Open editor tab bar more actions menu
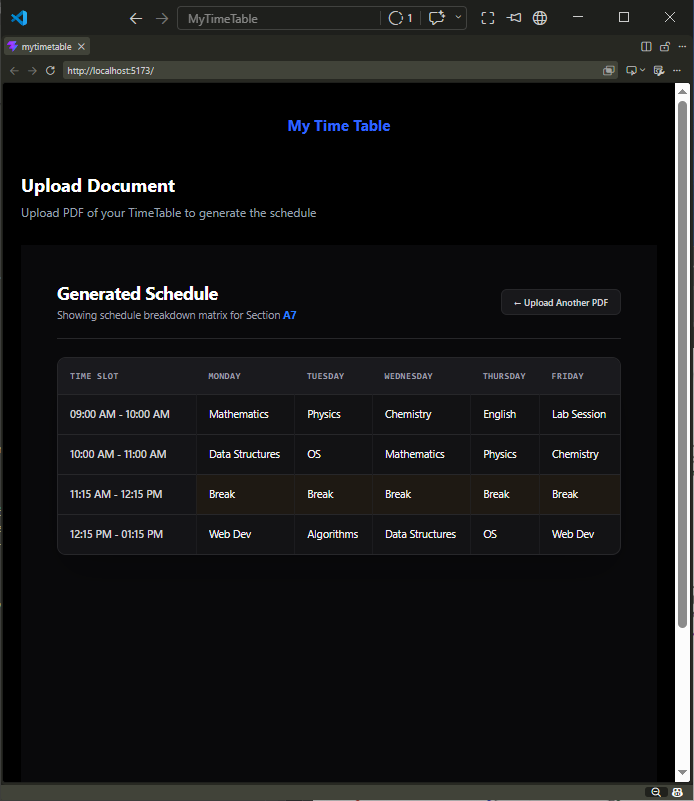Image resolution: width=694 pixels, height=801 pixels. 682,46
